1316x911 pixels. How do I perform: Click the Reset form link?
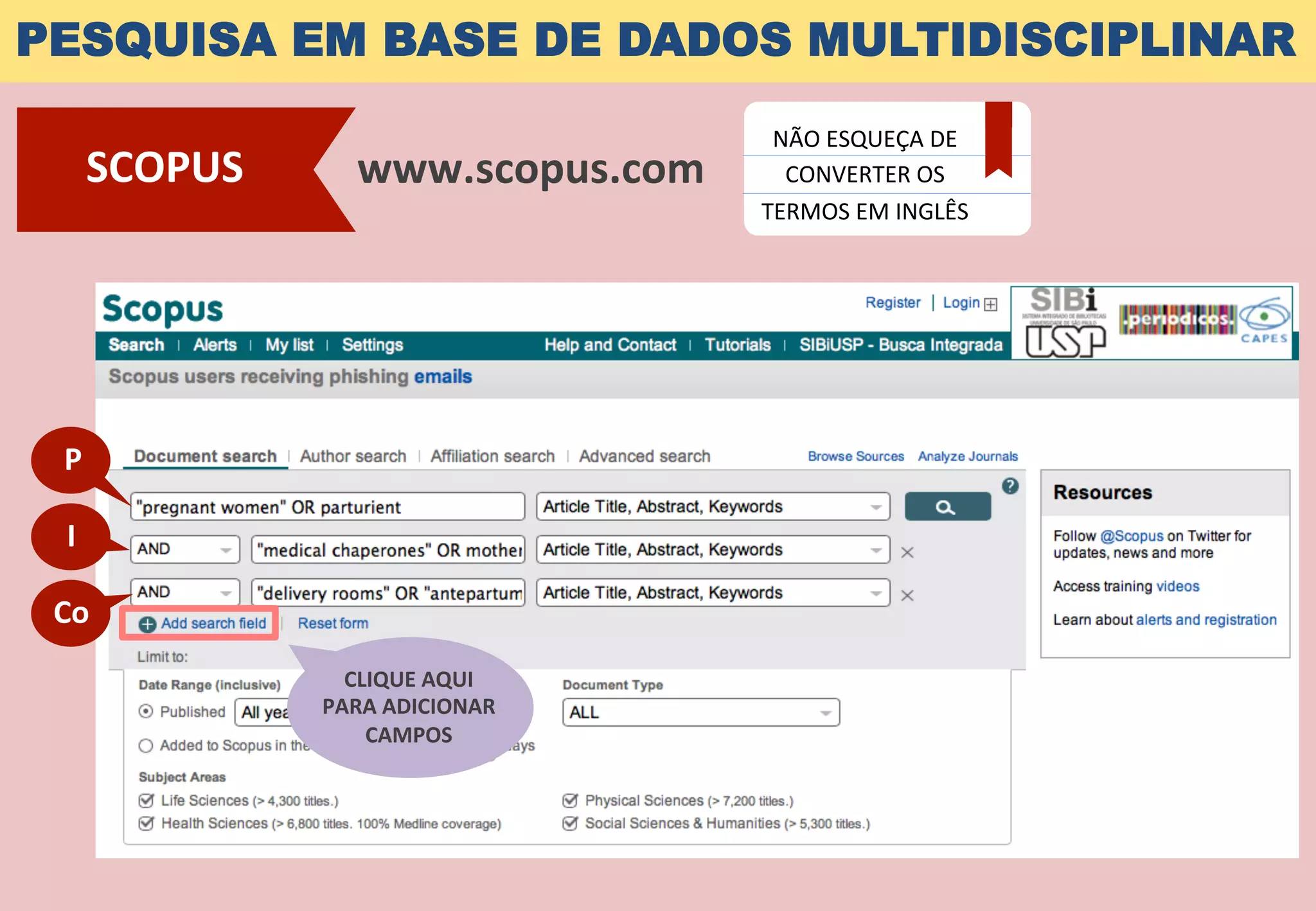[333, 623]
